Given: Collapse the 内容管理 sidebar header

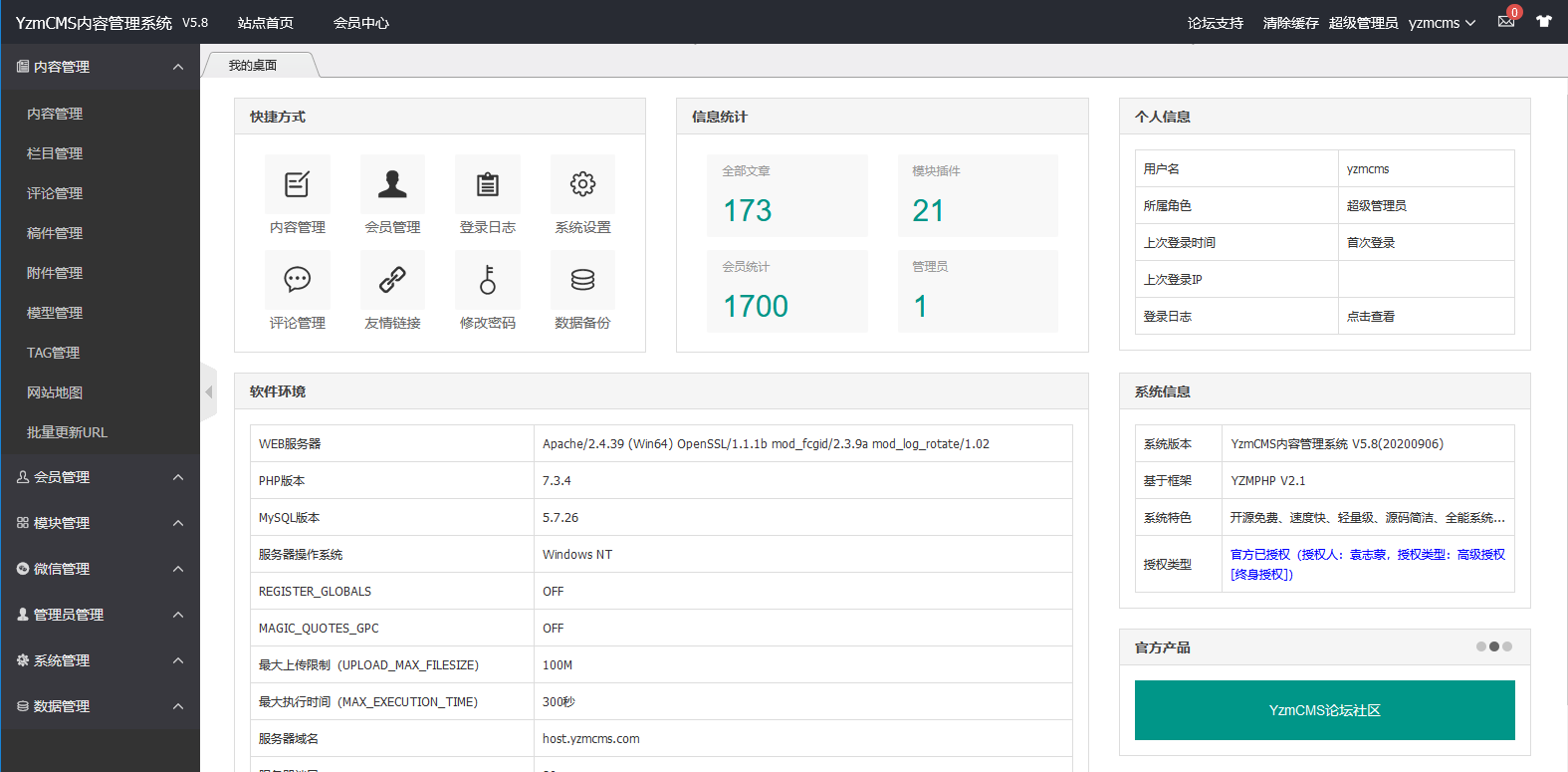Looking at the screenshot, I should pos(100,67).
